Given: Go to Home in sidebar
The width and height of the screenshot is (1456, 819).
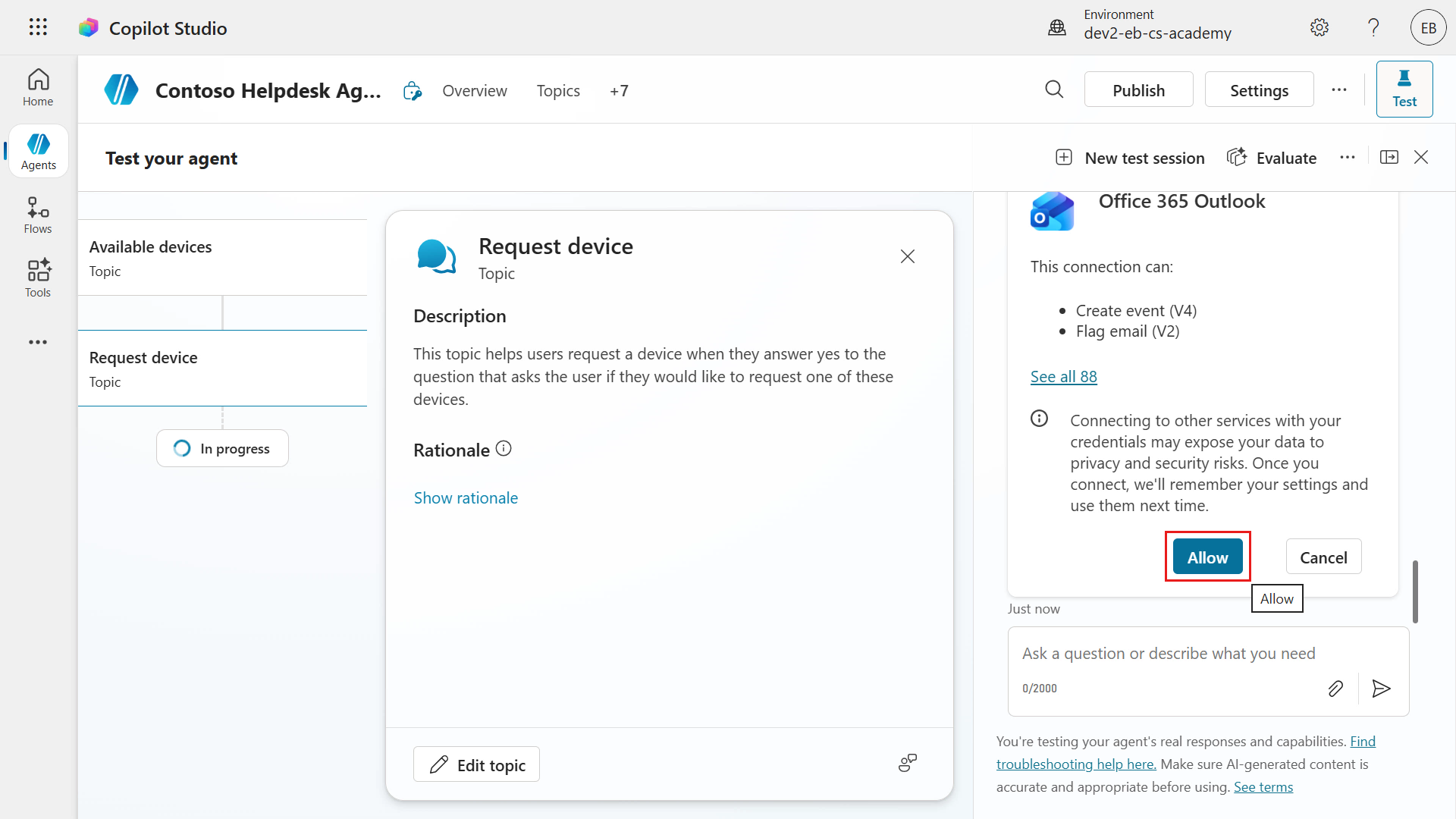Looking at the screenshot, I should coord(38,88).
